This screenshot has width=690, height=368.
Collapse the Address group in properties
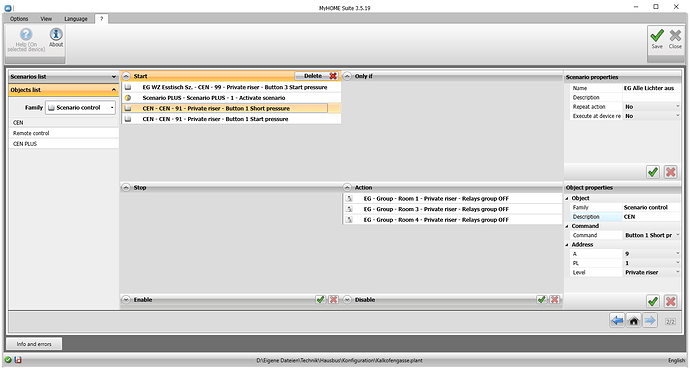[567, 245]
